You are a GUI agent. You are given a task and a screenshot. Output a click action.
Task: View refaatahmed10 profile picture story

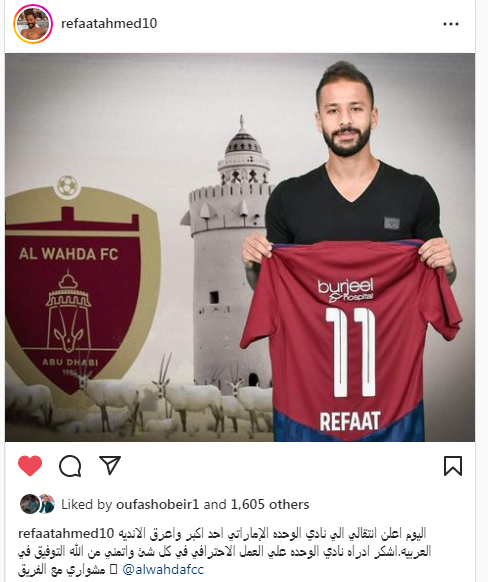pos(33,24)
